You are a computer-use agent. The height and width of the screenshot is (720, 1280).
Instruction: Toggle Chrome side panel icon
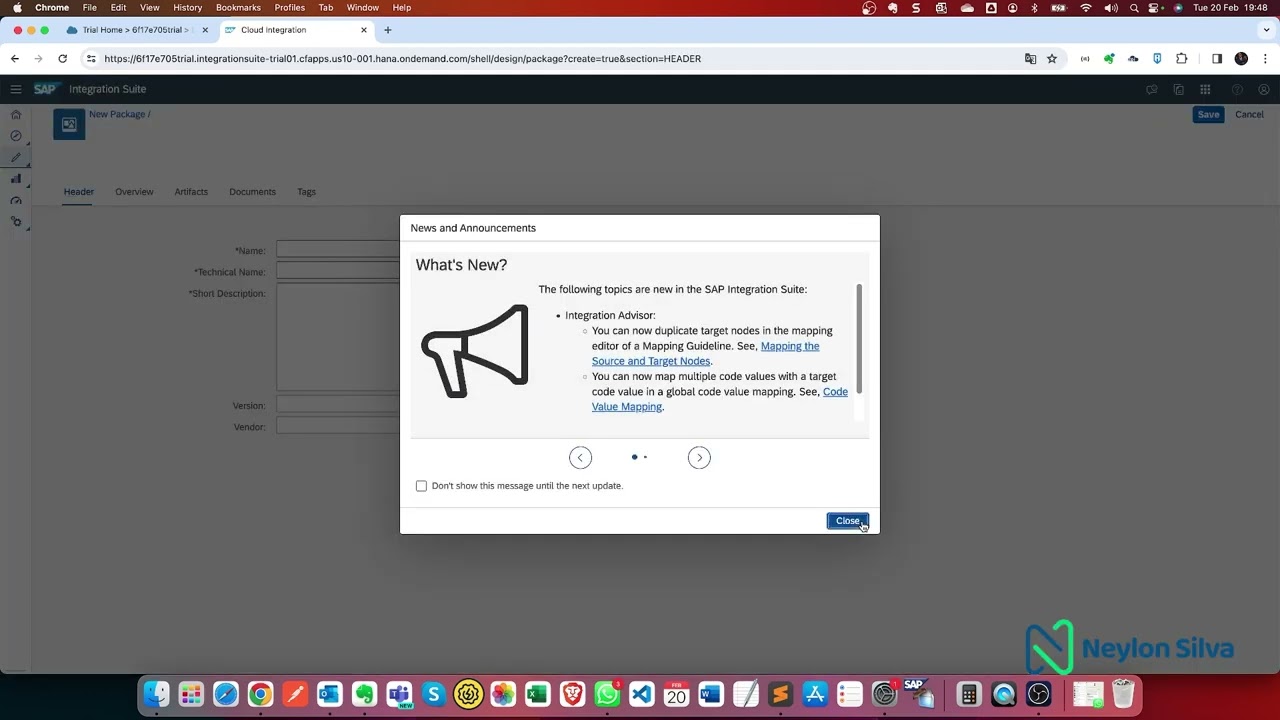(1217, 59)
